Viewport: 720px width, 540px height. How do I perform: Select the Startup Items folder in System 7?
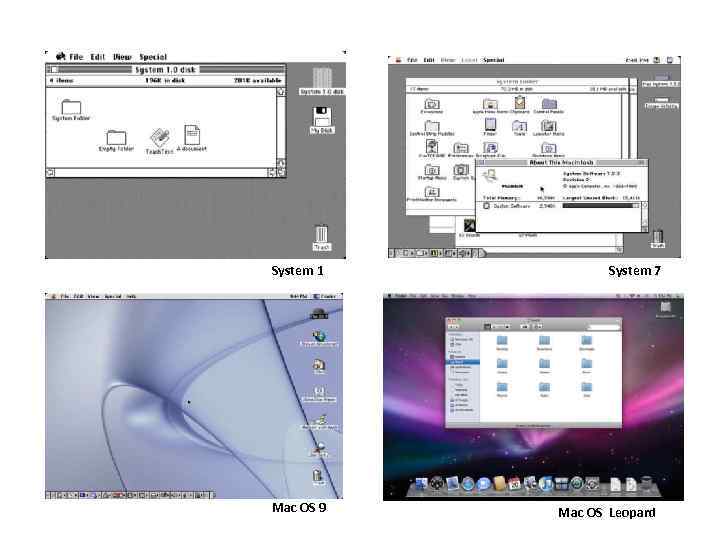point(432,170)
